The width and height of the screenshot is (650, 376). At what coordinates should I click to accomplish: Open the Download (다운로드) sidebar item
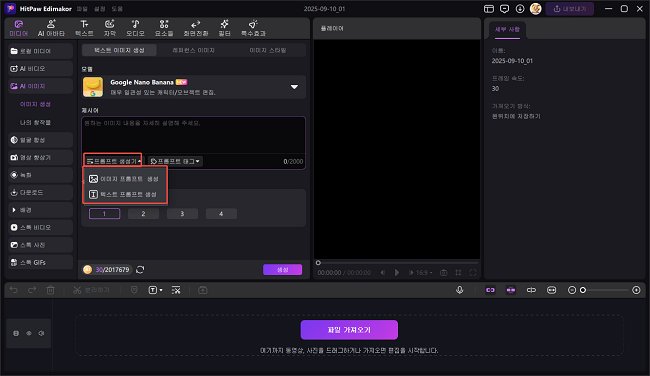pos(40,192)
